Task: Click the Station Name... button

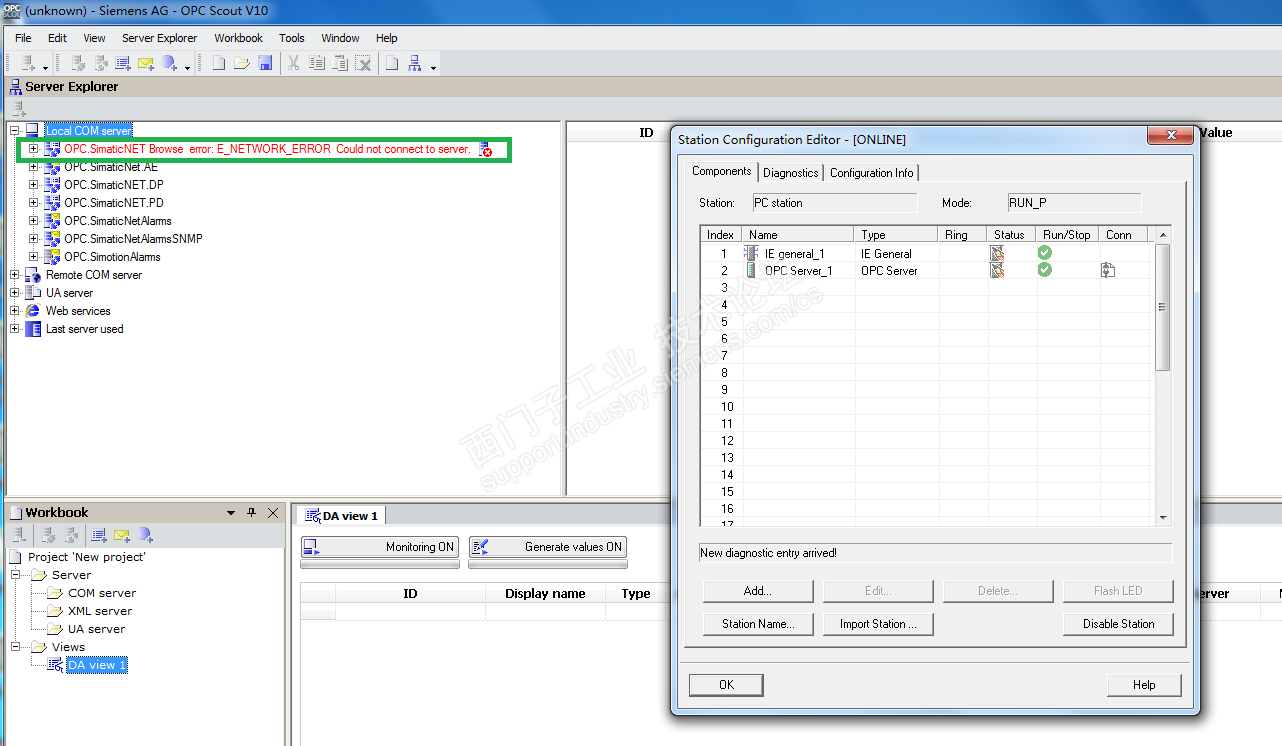Action: click(758, 624)
